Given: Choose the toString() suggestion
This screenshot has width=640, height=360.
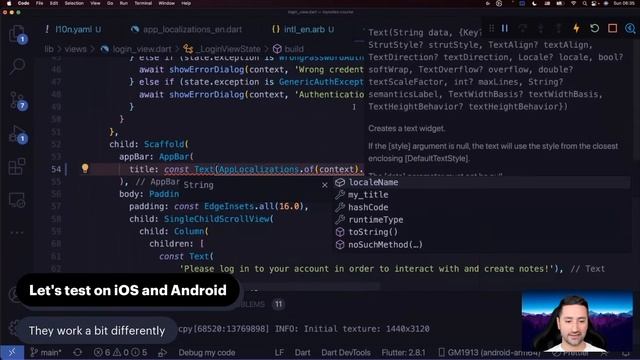Looking at the screenshot, I should click(482, 232).
